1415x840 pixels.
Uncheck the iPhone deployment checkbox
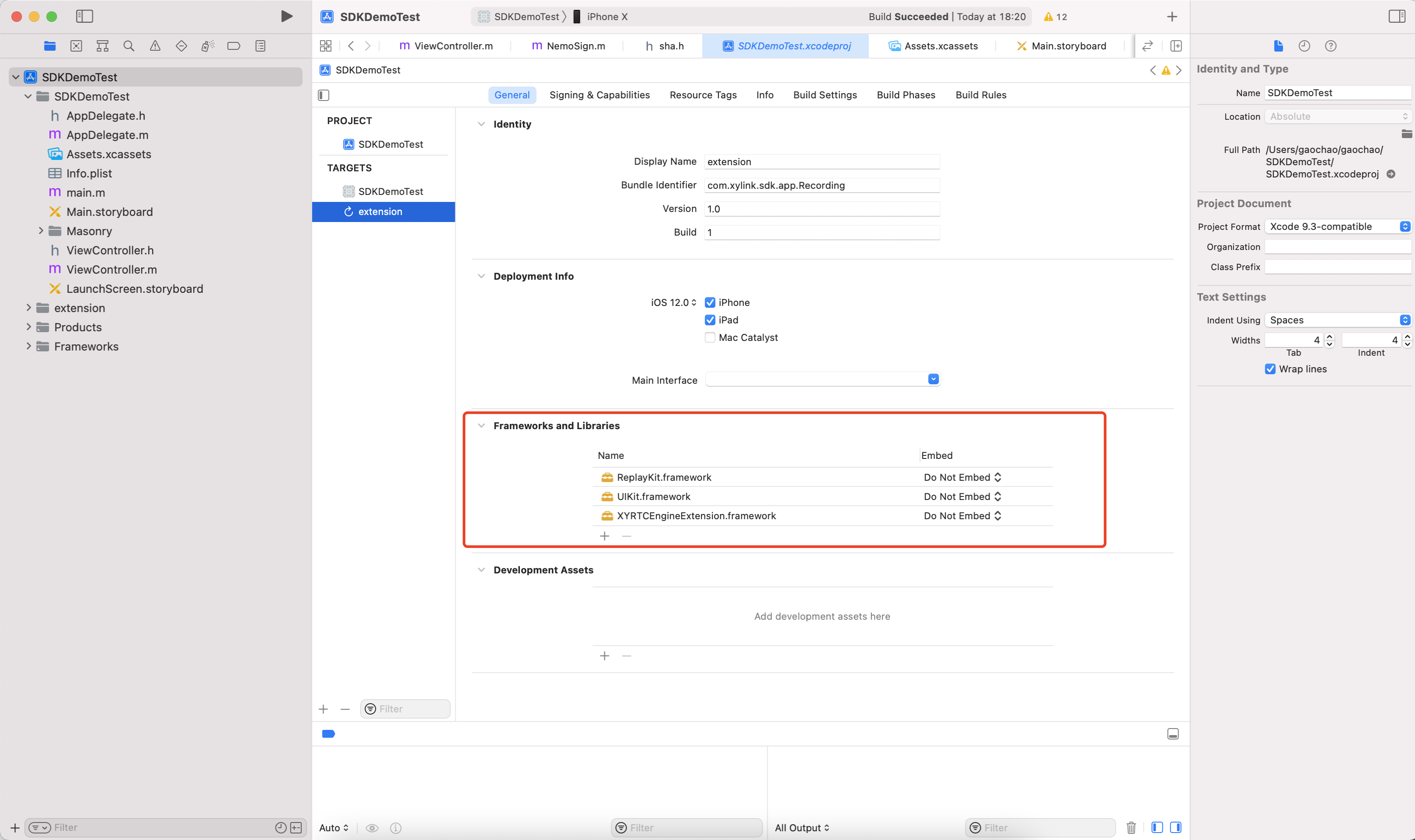(710, 302)
